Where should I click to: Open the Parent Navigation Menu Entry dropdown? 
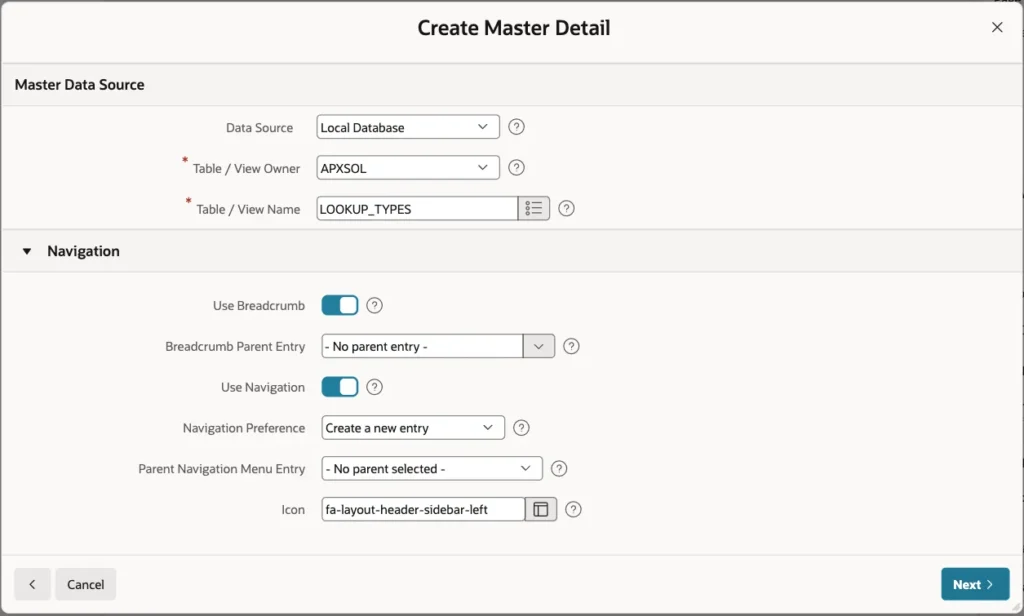click(432, 468)
